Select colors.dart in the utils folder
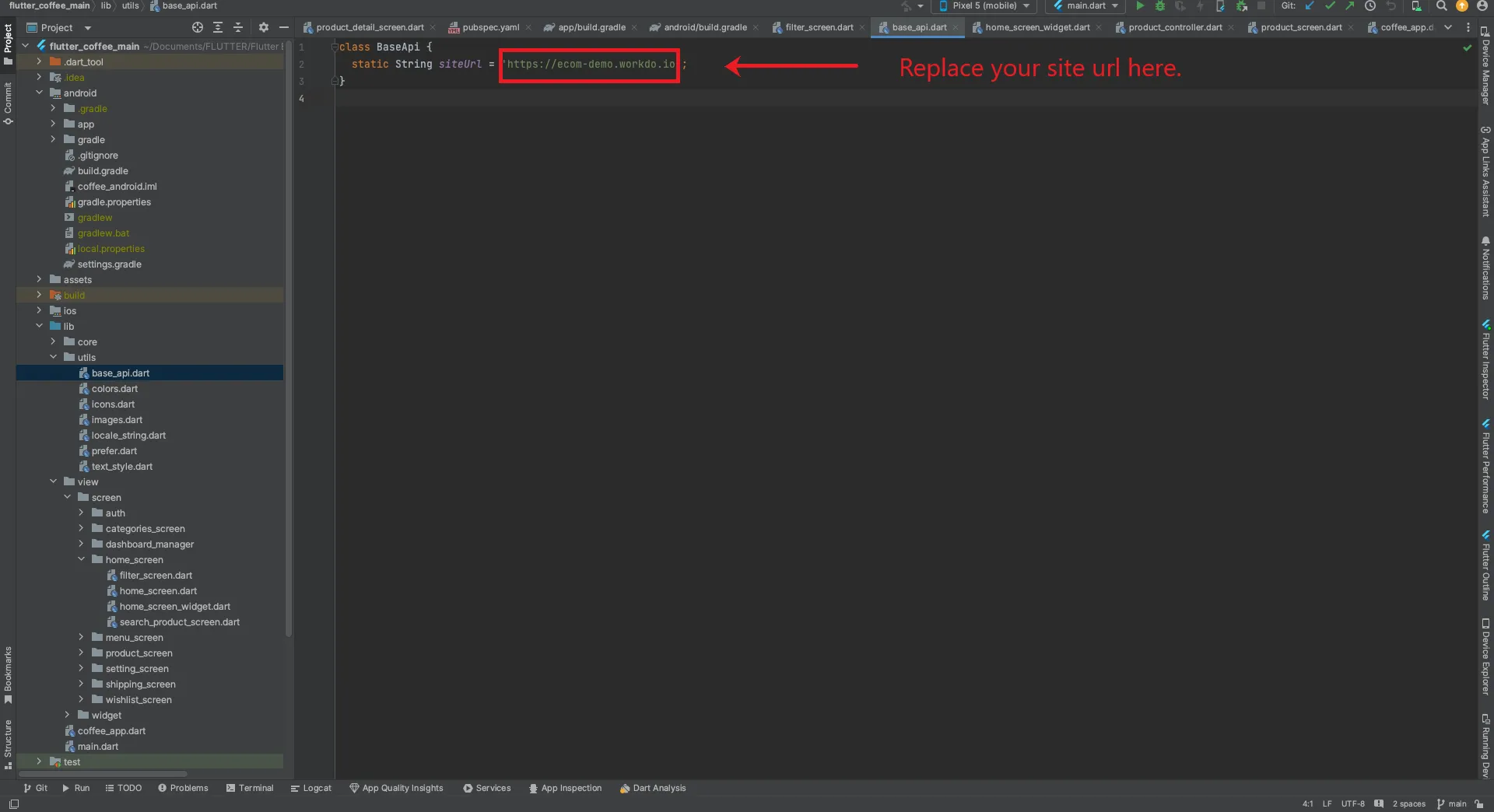The image size is (1494, 812). pyautogui.click(x=115, y=388)
